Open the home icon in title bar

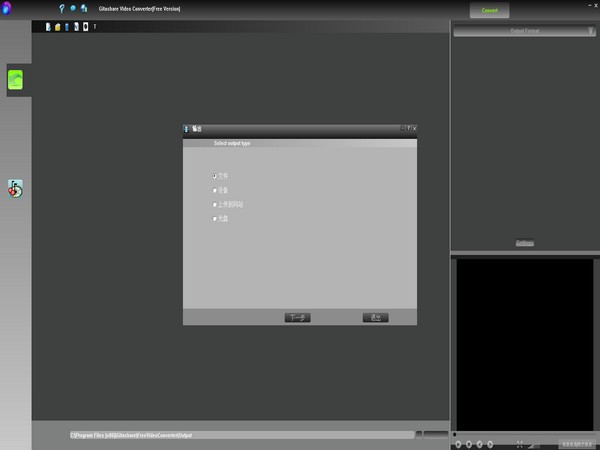(x=84, y=8)
